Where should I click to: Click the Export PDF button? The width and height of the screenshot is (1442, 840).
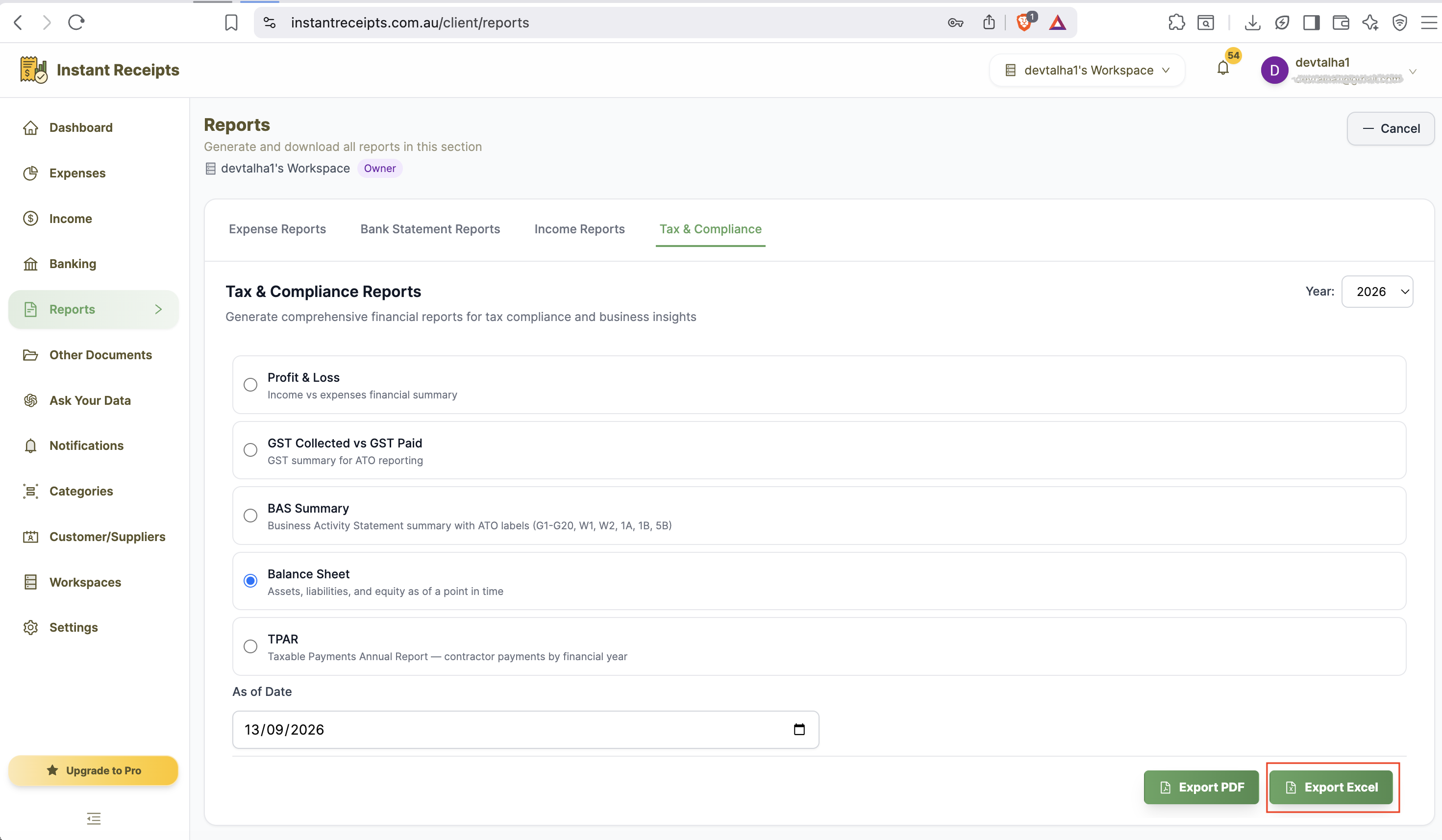(1201, 788)
